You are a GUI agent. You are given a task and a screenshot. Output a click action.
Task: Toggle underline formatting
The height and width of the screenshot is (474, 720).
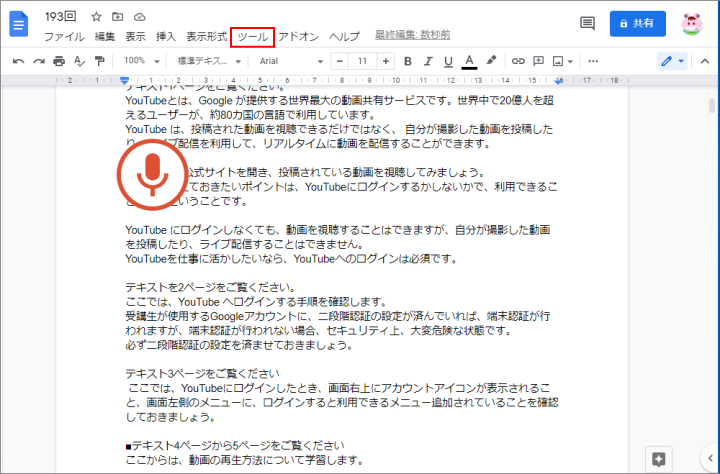(x=448, y=61)
